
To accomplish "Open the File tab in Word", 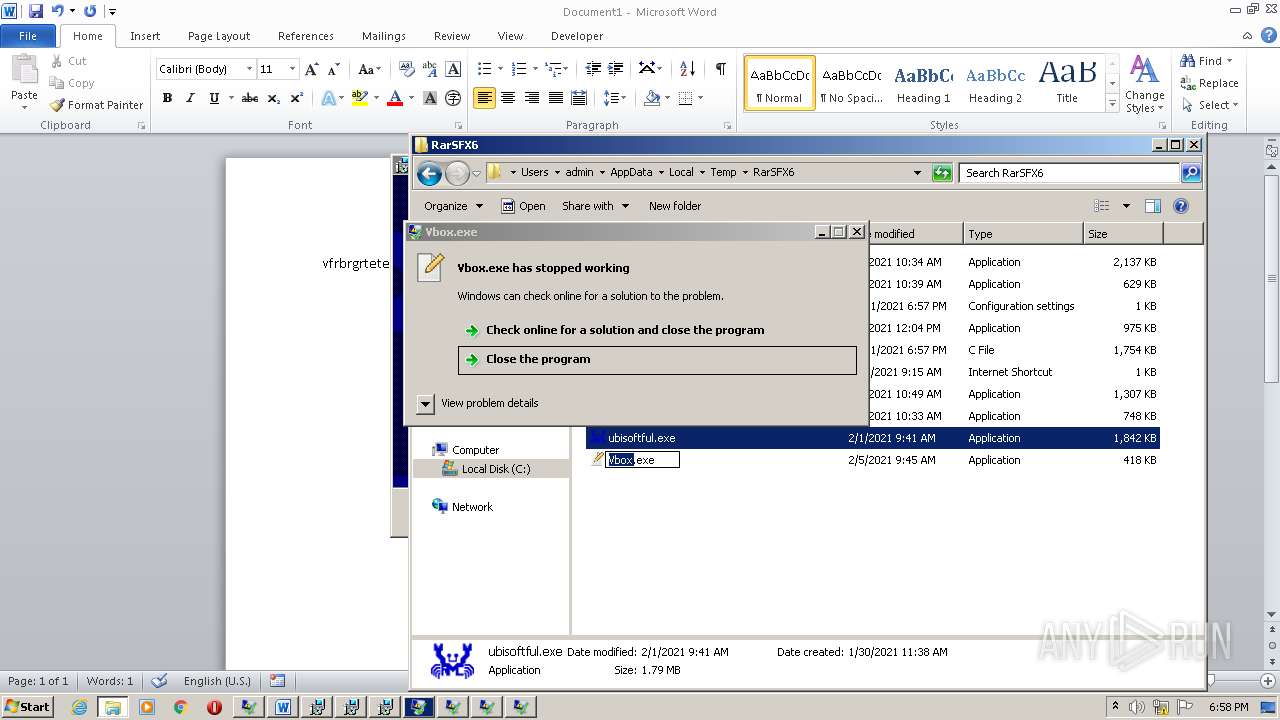I will 28,36.
